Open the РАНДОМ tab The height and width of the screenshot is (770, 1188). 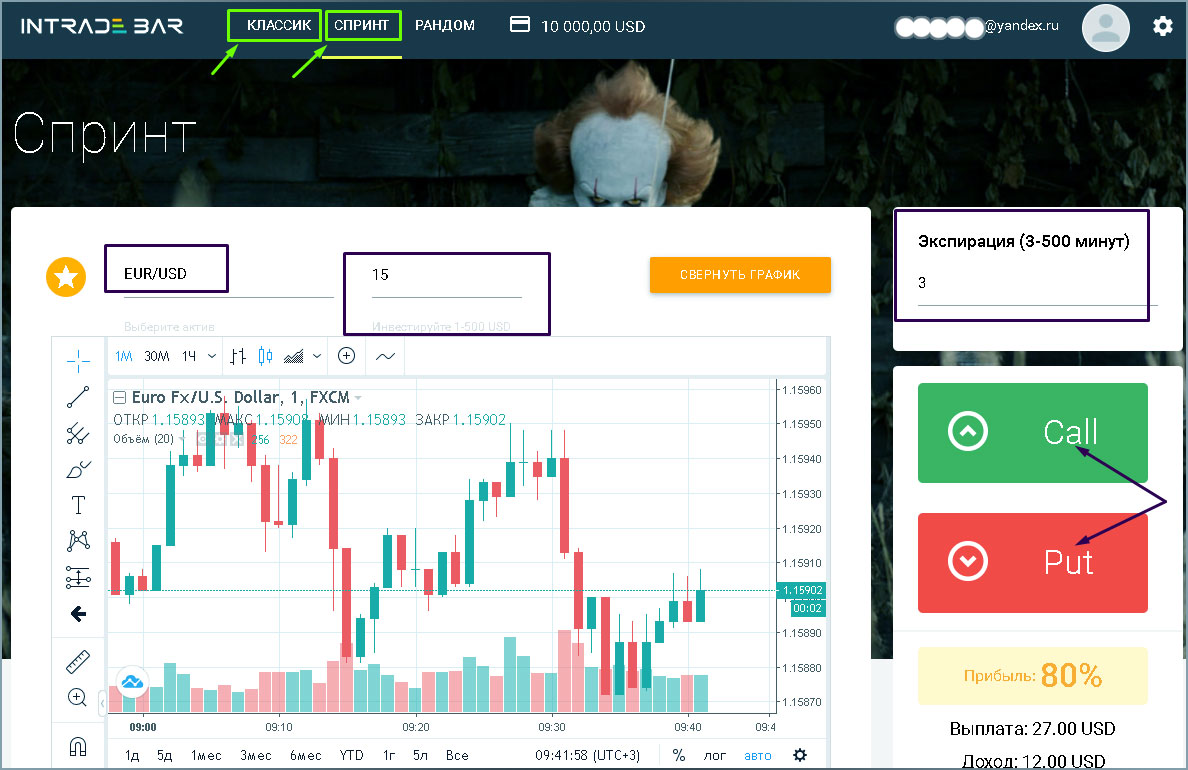click(x=445, y=25)
